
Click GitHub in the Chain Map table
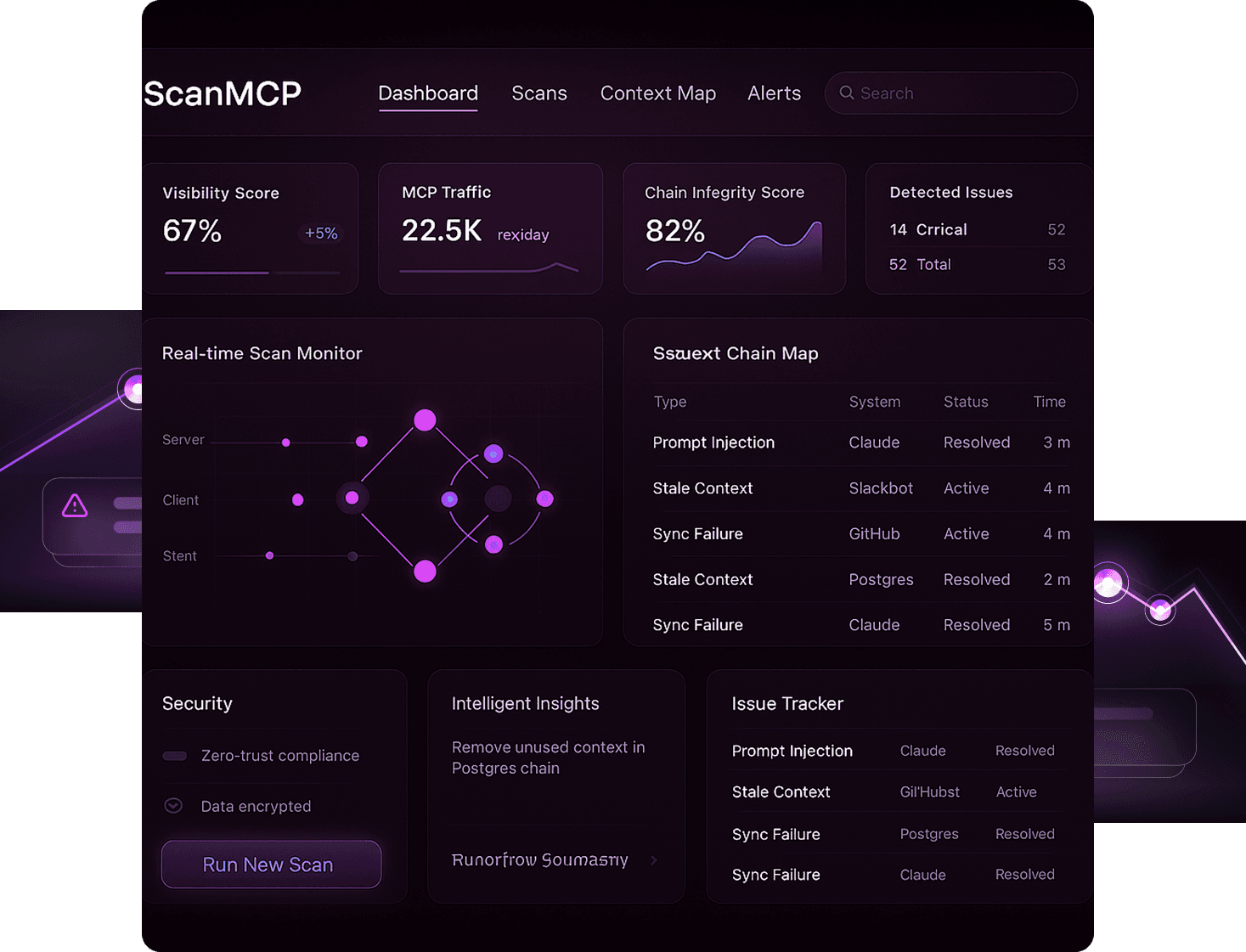pyautogui.click(x=874, y=534)
